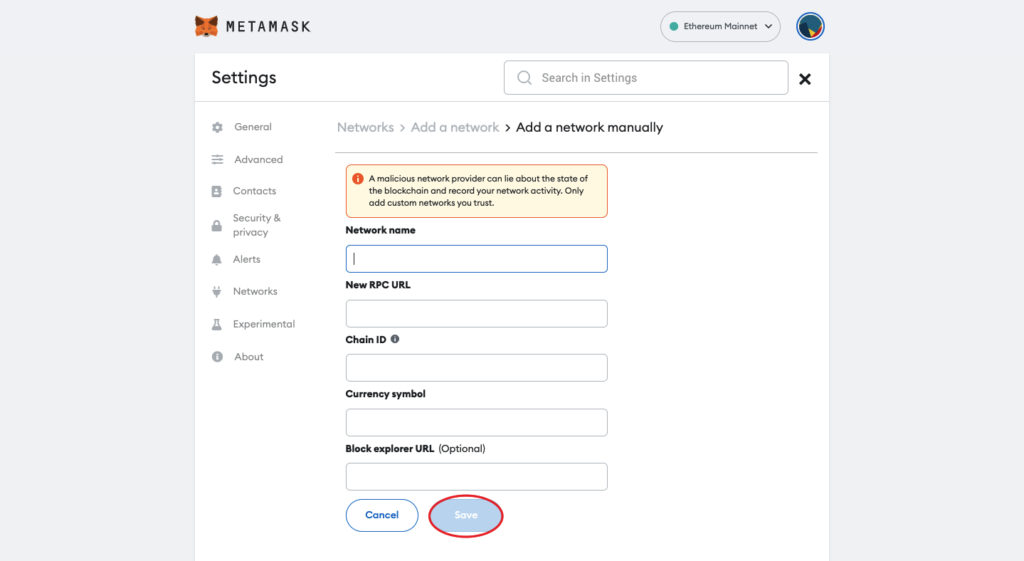Click the 'Add a network manually' breadcrumb text
The width and height of the screenshot is (1024, 561).
(589, 127)
